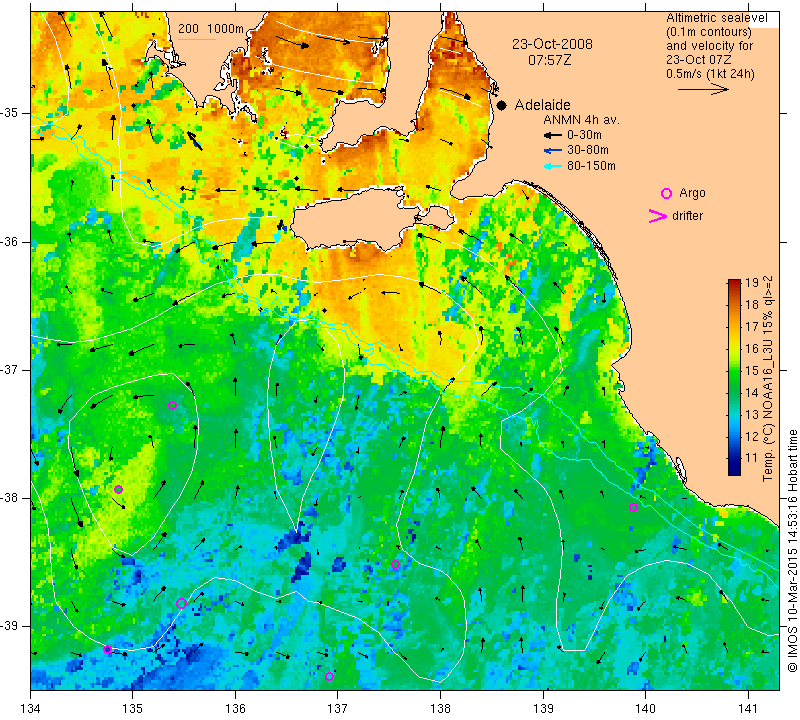This screenshot has width=800, height=720.
Task: Click the 'Altimetric sealevel' heading text
Action: pos(717,18)
